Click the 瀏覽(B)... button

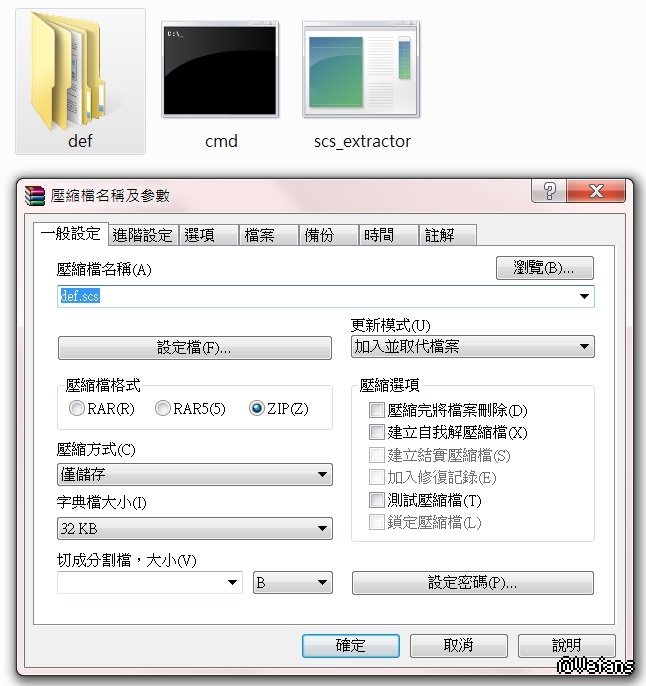[x=545, y=268]
